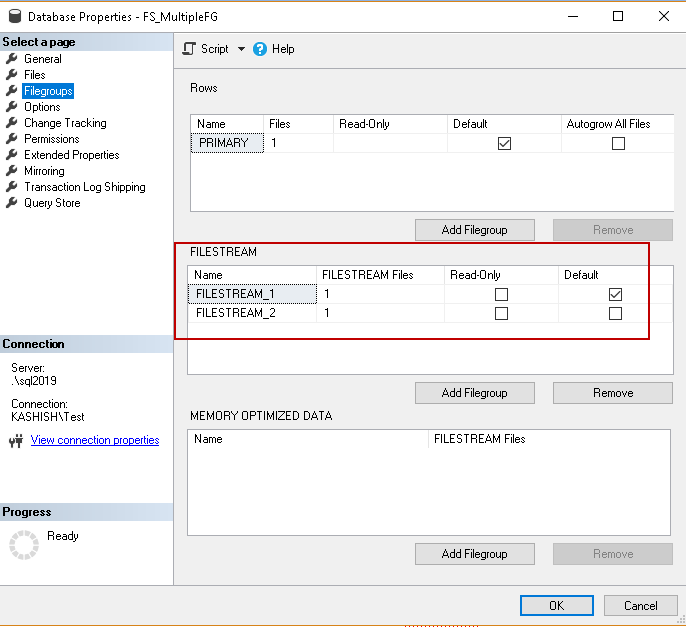
Task: Set FILESTREAM_2 as the default filegroup
Action: 615,313
